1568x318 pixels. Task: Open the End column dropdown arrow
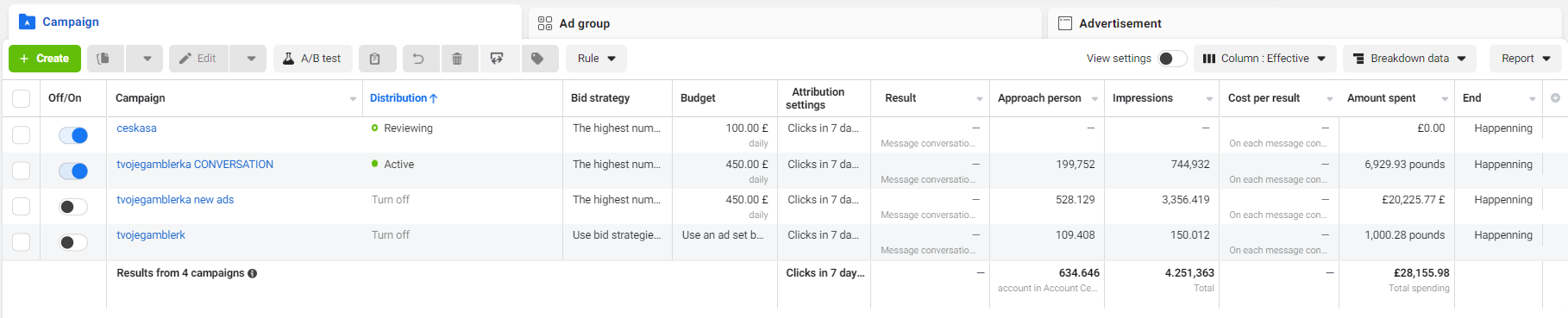[1533, 99]
